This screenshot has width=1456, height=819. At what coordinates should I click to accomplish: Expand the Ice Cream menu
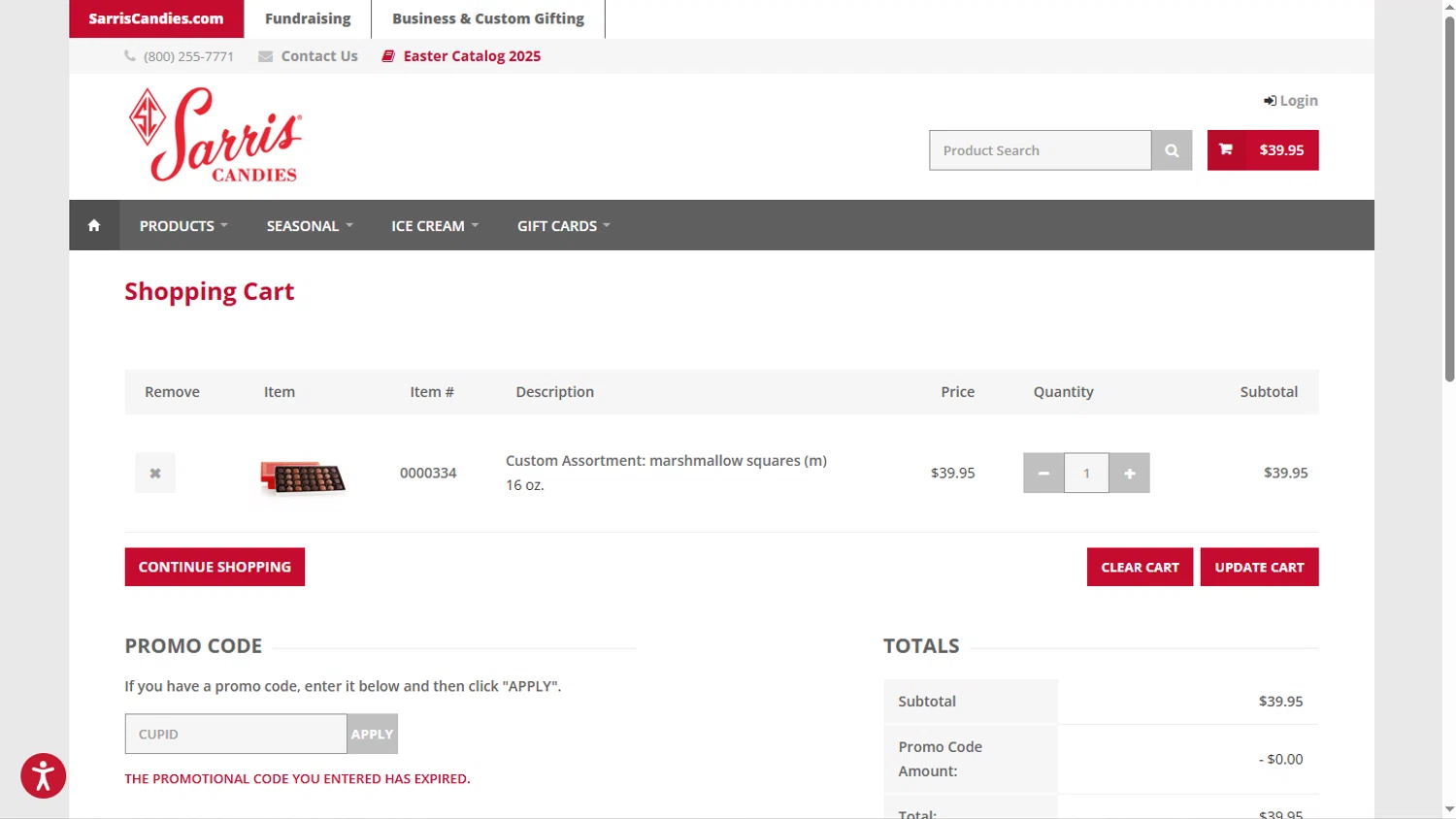(435, 225)
